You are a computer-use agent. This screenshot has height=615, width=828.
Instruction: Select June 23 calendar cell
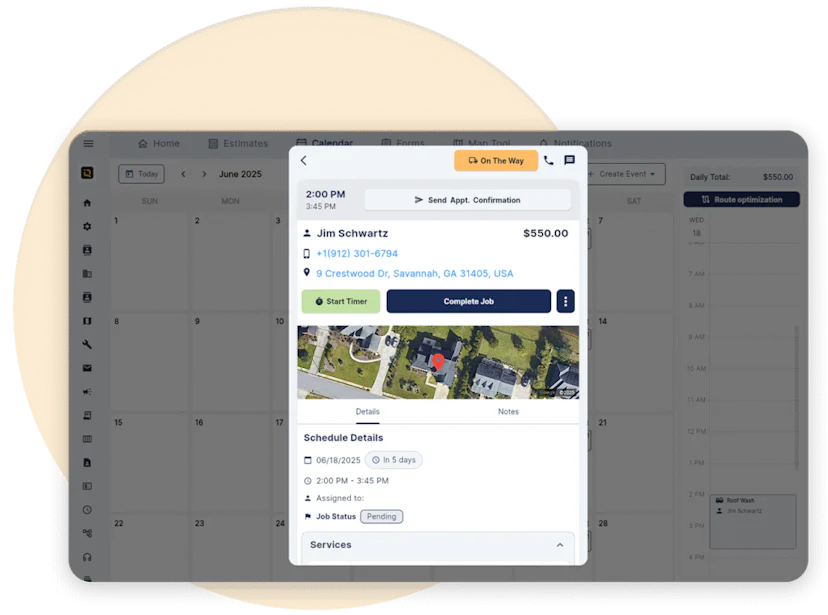coord(231,549)
